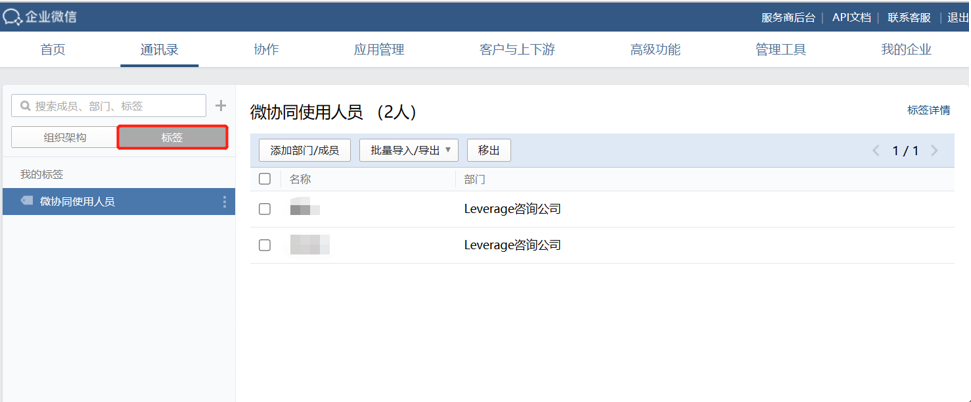
Task: Click the 名称 column header
Action: click(300, 180)
